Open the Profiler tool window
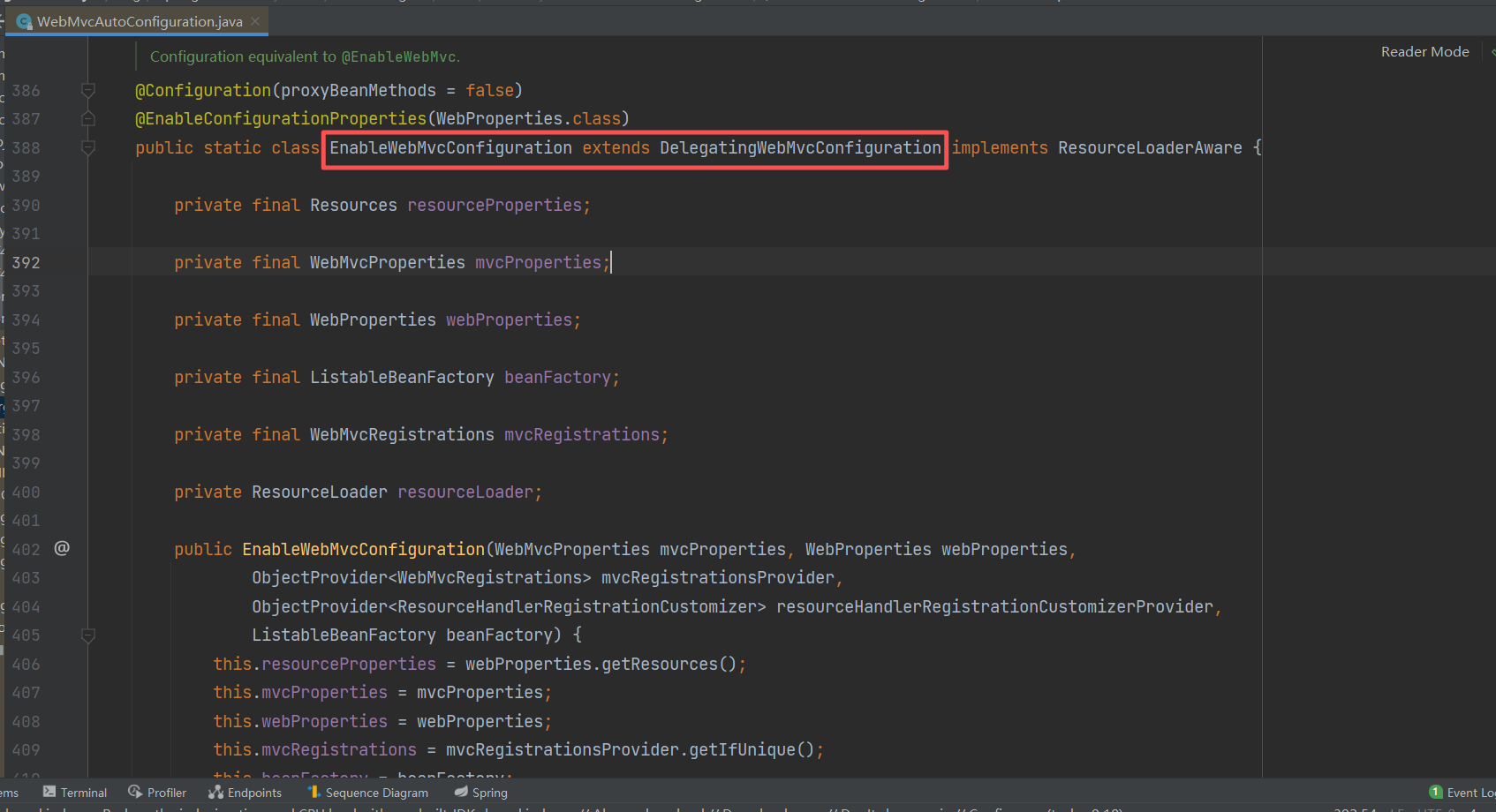This screenshot has width=1496, height=812. tap(157, 793)
